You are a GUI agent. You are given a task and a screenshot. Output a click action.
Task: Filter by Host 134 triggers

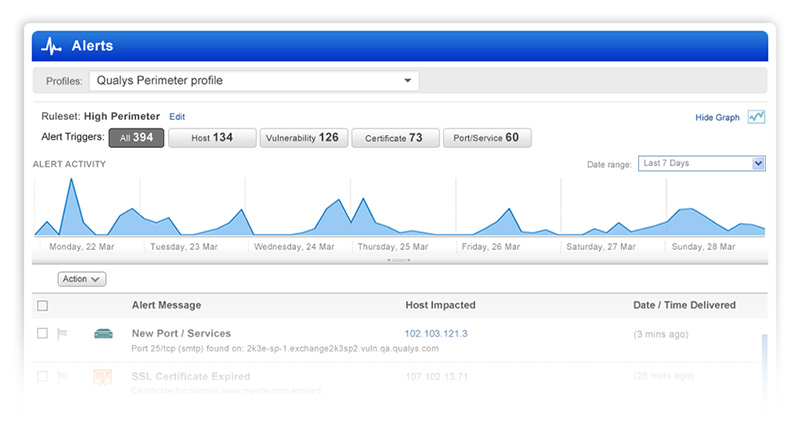tap(212, 138)
